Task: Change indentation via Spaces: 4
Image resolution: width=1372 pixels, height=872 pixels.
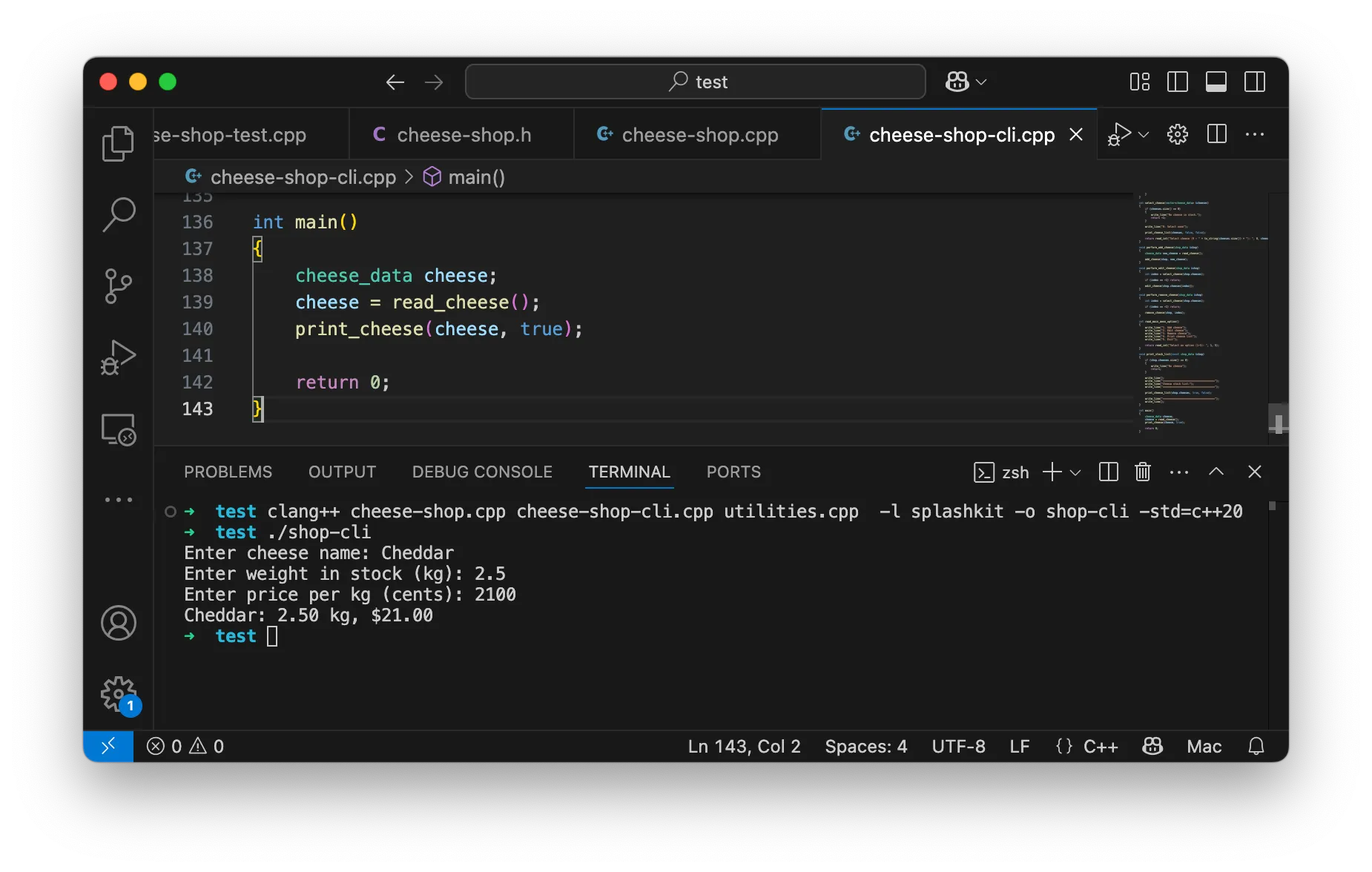Action: pos(865,746)
